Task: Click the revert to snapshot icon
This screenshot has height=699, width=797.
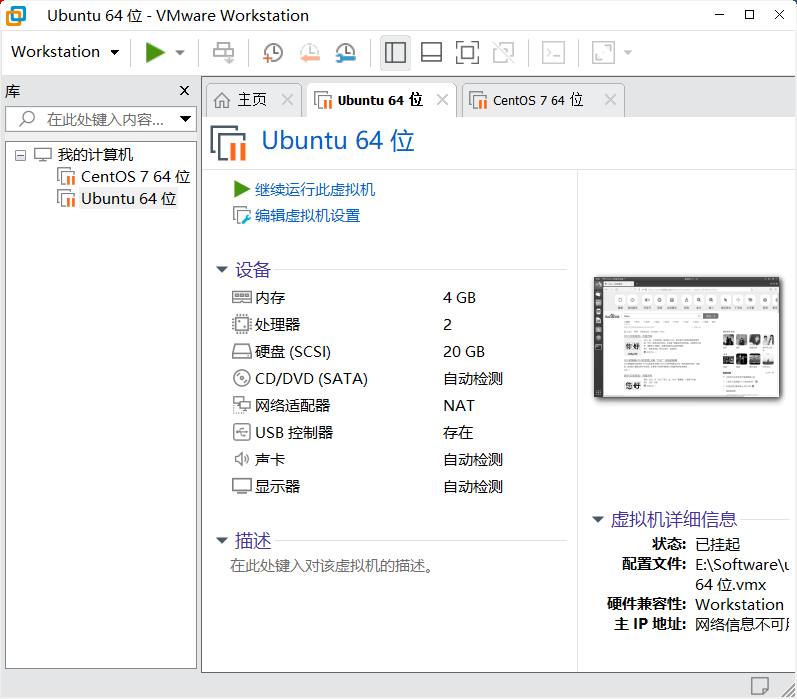Action: click(x=310, y=53)
